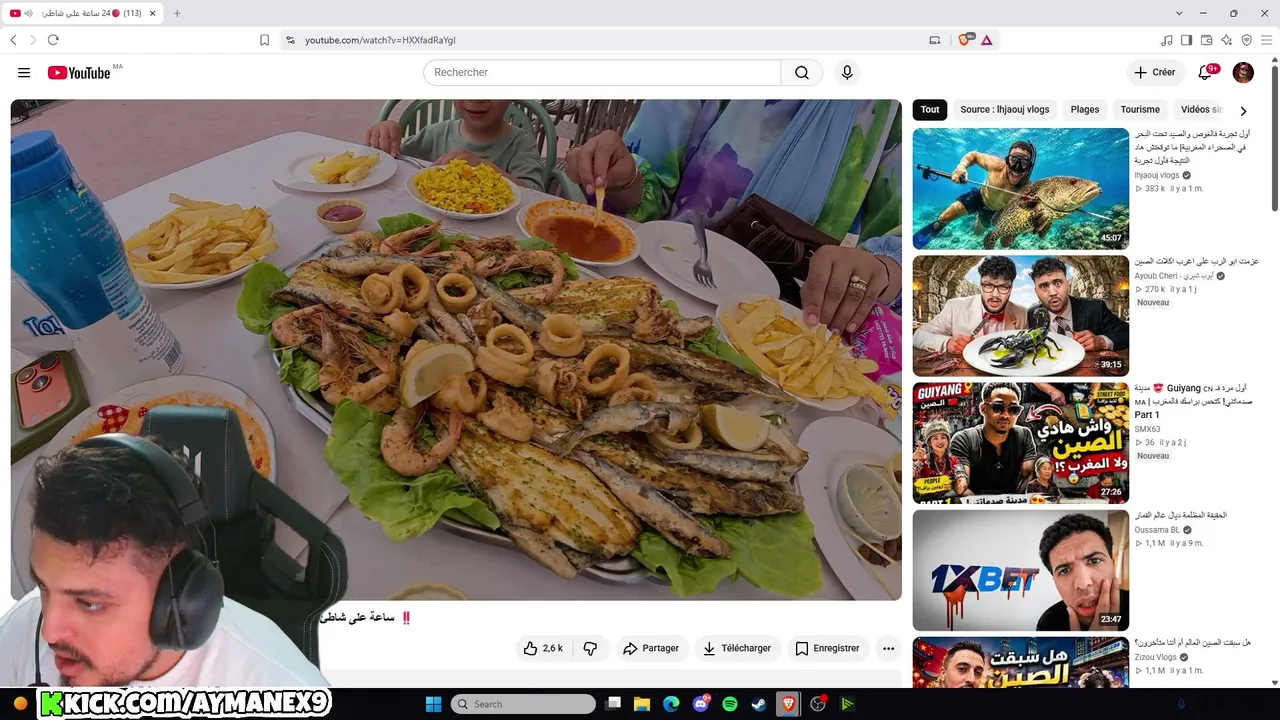Select the "Source : Ihjaouj vlogs" chip
The image size is (1280, 720).
tap(1005, 110)
